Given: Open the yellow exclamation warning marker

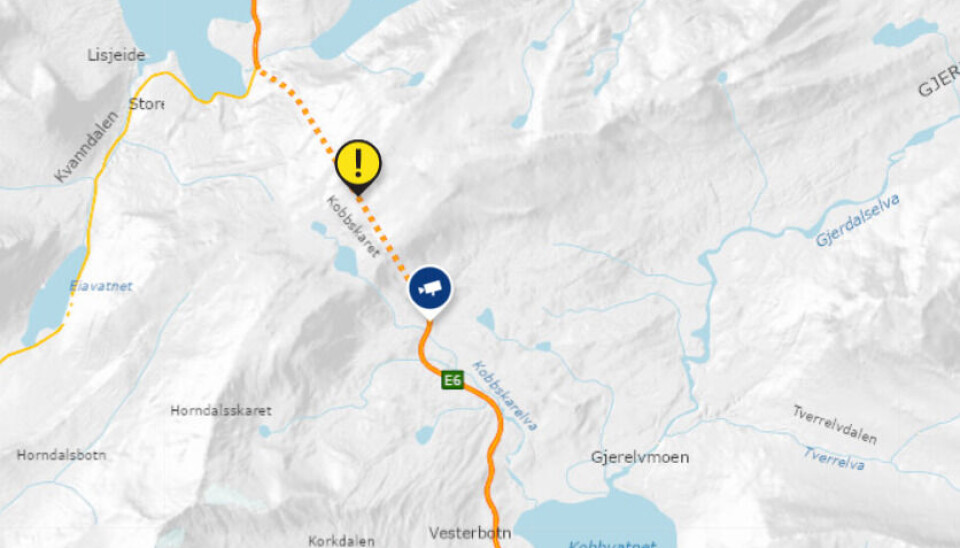Looking at the screenshot, I should coord(358,163).
